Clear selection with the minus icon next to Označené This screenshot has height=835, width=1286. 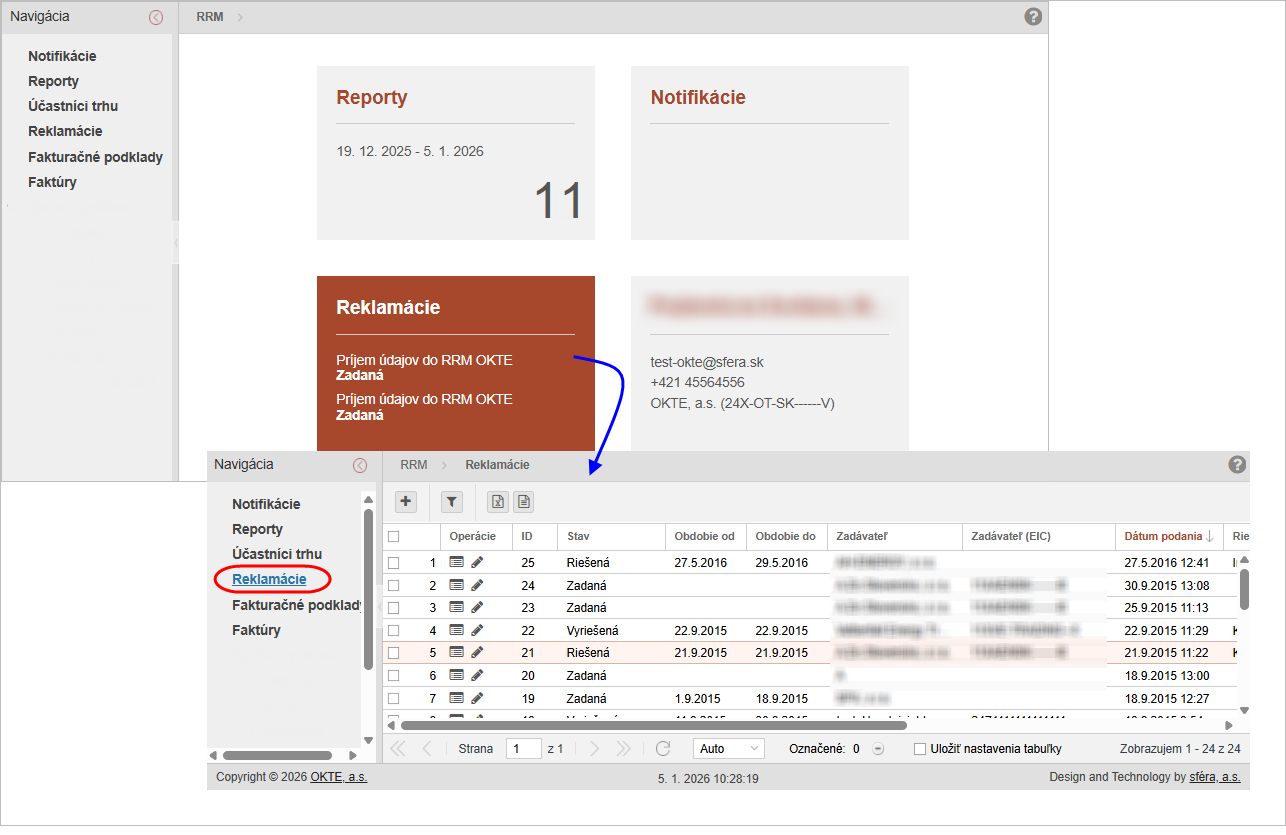878,749
